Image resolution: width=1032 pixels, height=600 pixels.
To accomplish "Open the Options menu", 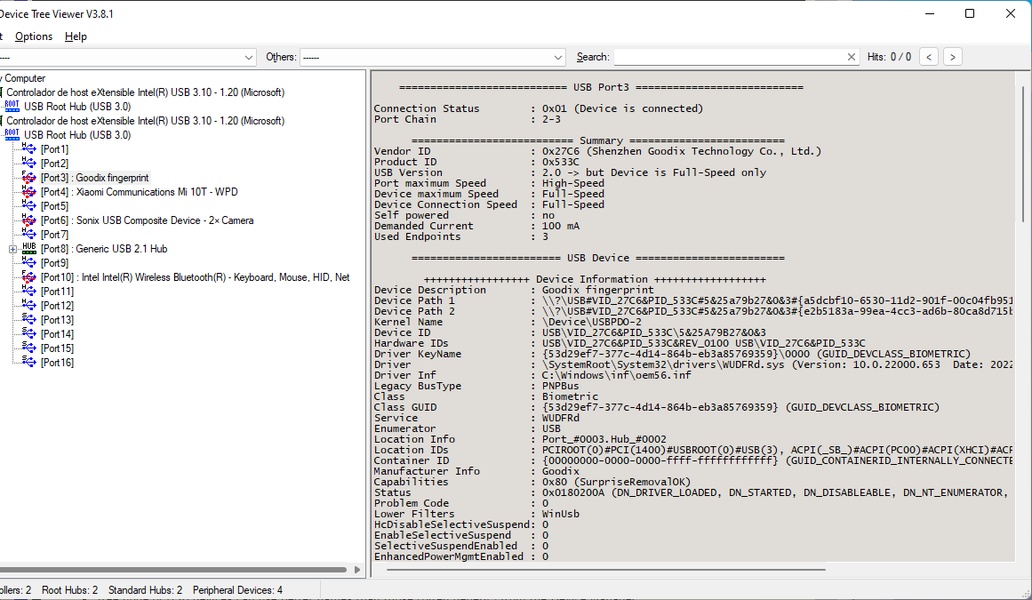I will (x=34, y=36).
